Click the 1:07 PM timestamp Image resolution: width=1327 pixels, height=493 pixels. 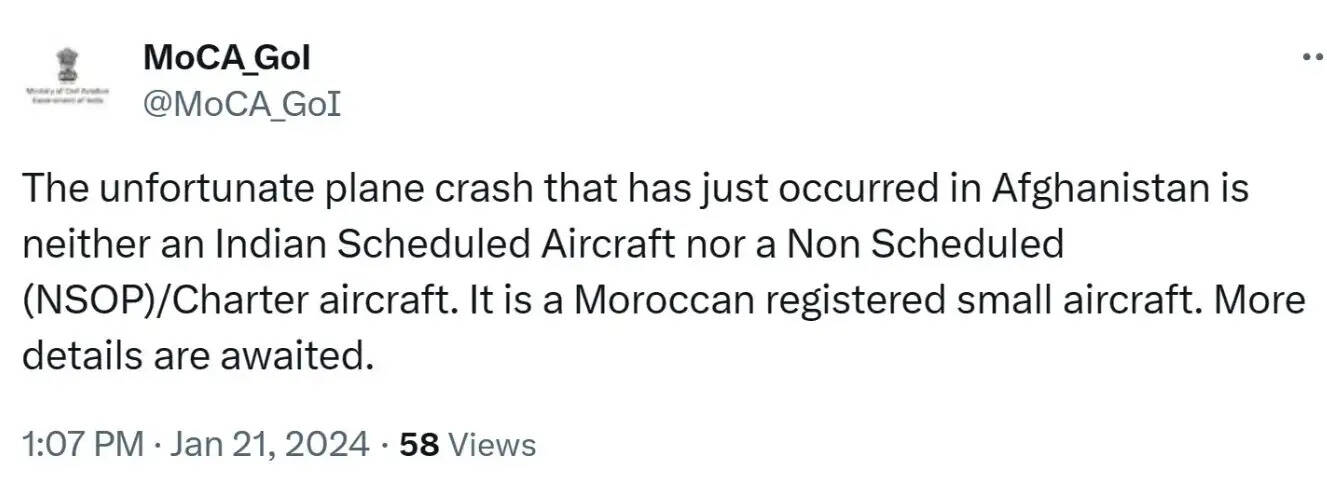coord(82,444)
